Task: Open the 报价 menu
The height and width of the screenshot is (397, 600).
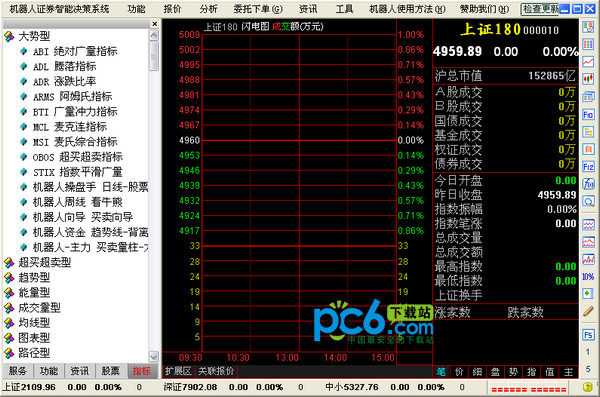Action: 173,9
